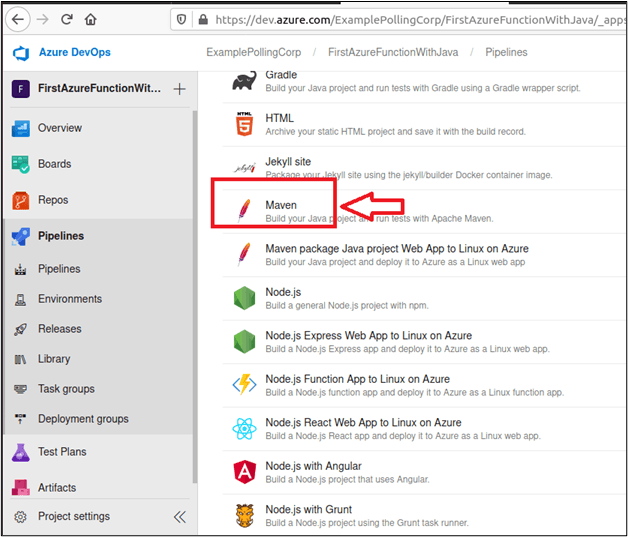This screenshot has height=537, width=628.
Task: Select the Maven template title
Action: 281,205
